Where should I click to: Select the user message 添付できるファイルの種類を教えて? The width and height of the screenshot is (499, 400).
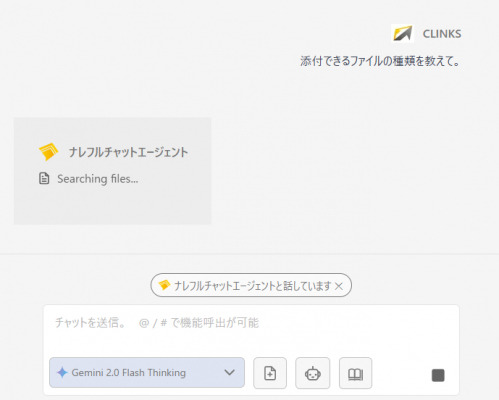pos(381,61)
